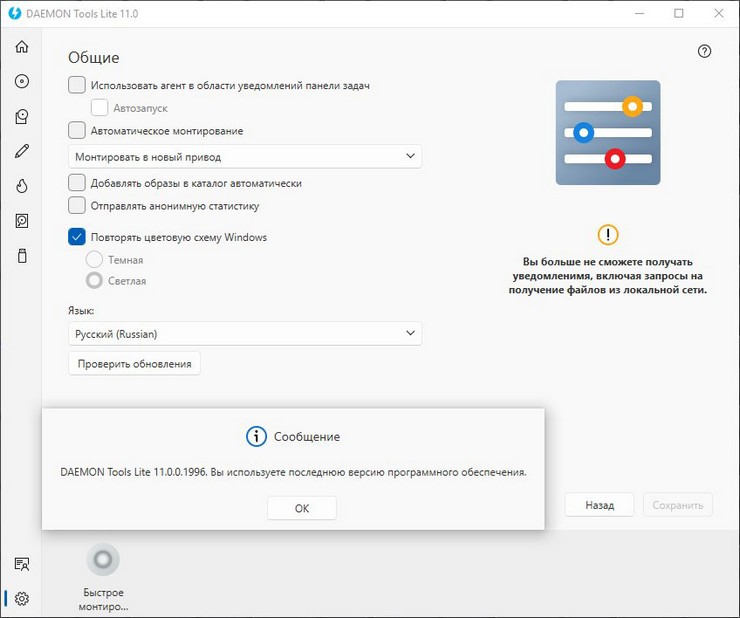Toggle the Автоматическое монтирование checkbox
Image resolution: width=740 pixels, height=618 pixels.
77,130
